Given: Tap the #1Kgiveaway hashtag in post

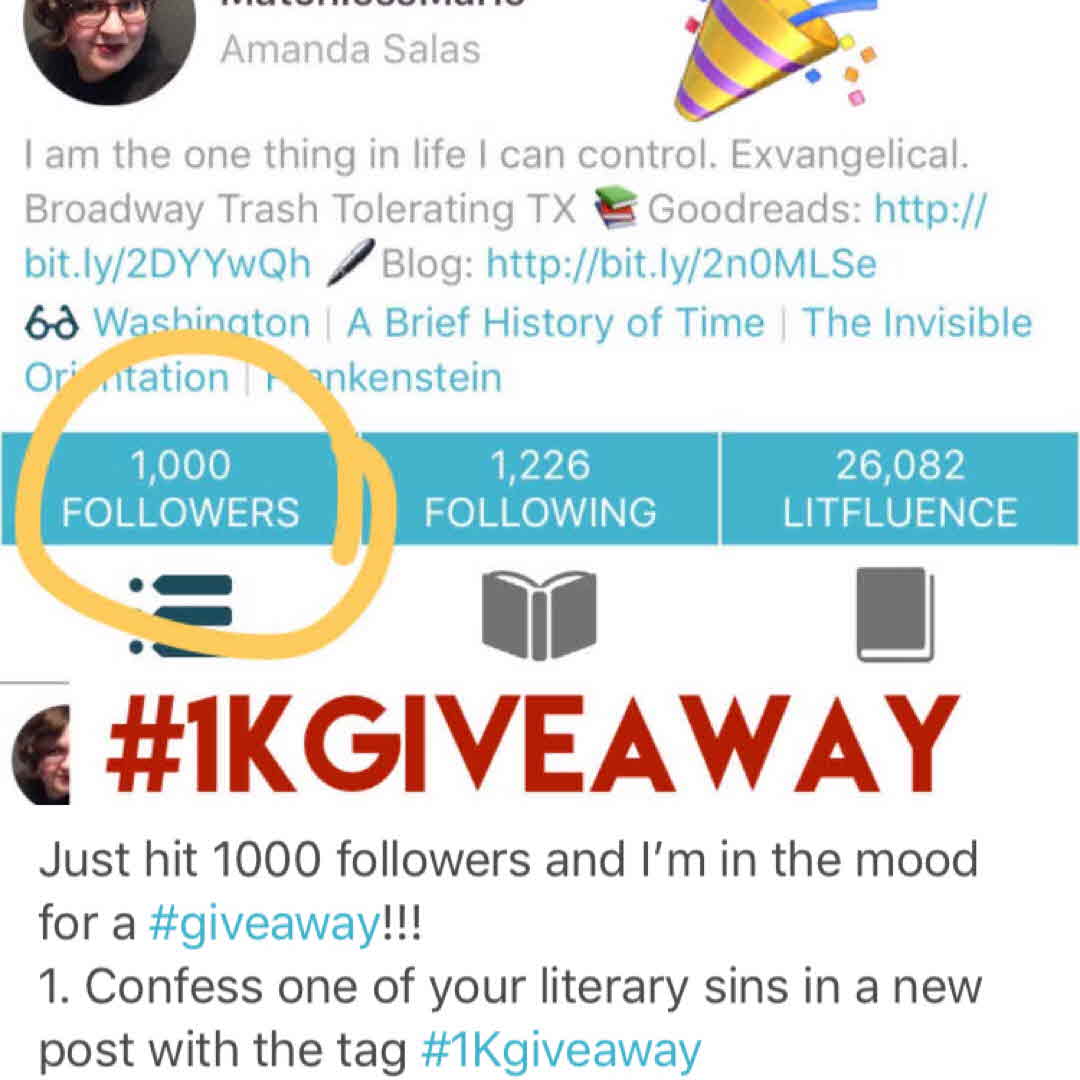Looking at the screenshot, I should point(561,1050).
